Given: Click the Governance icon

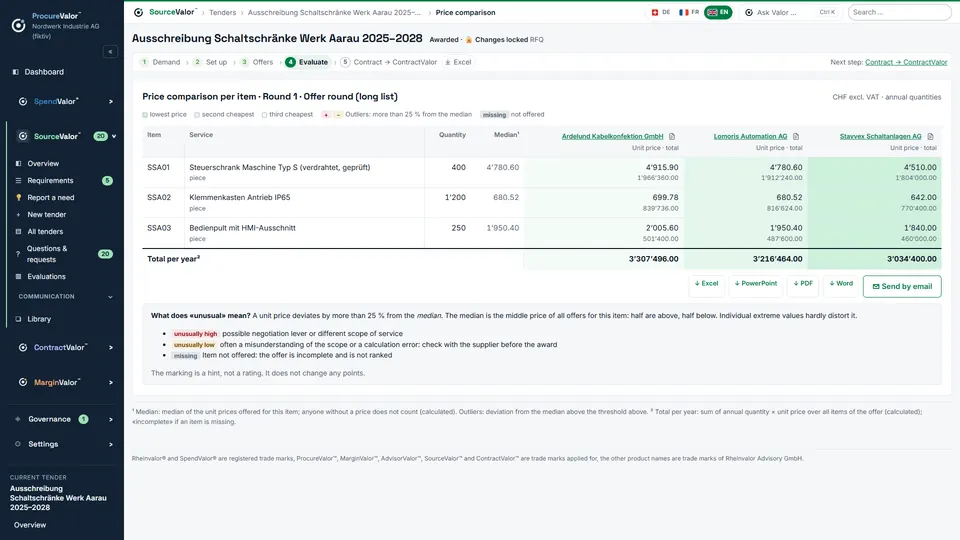Looking at the screenshot, I should pyautogui.click(x=18, y=419).
